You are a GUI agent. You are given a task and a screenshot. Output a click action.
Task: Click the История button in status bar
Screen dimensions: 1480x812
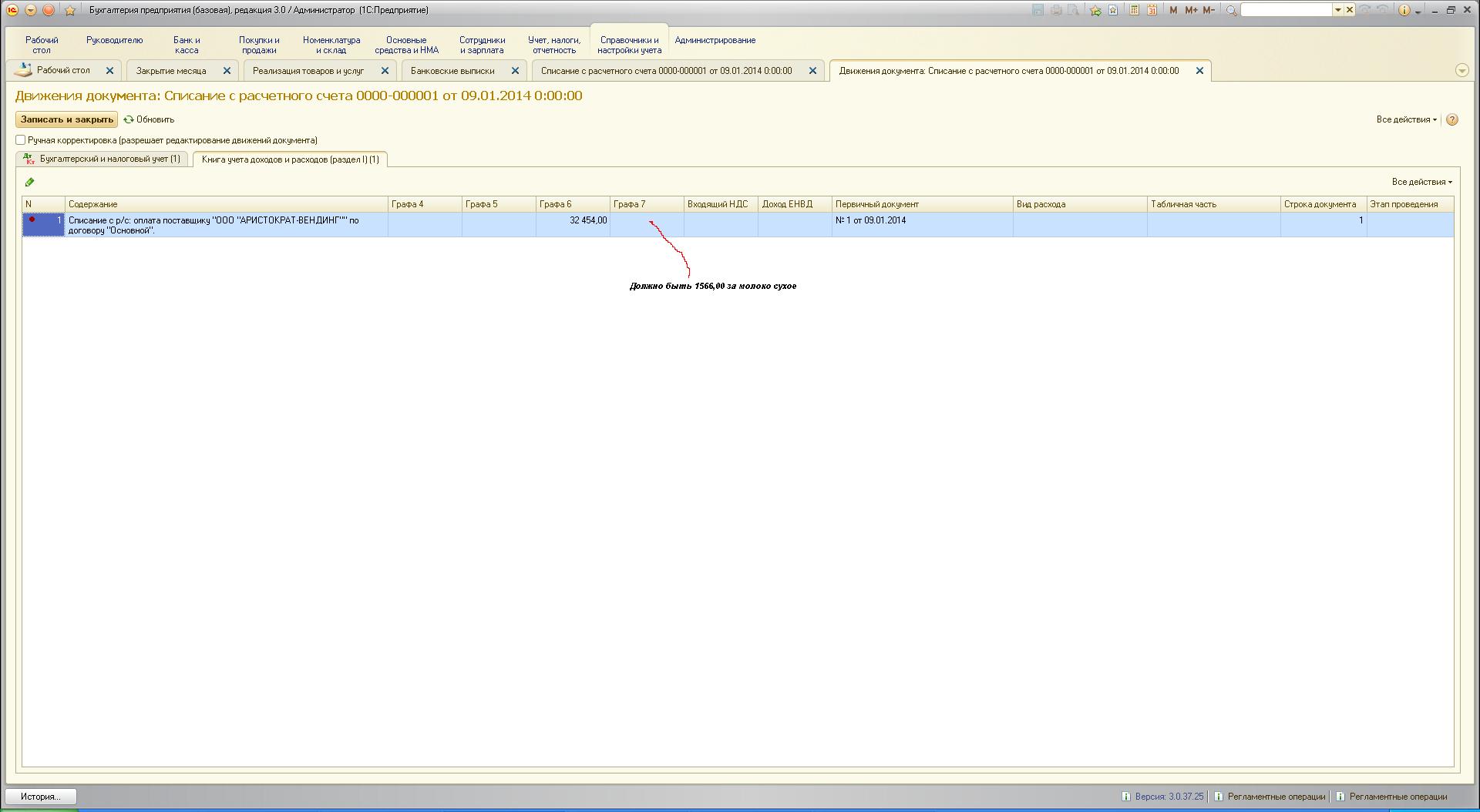[x=41, y=797]
